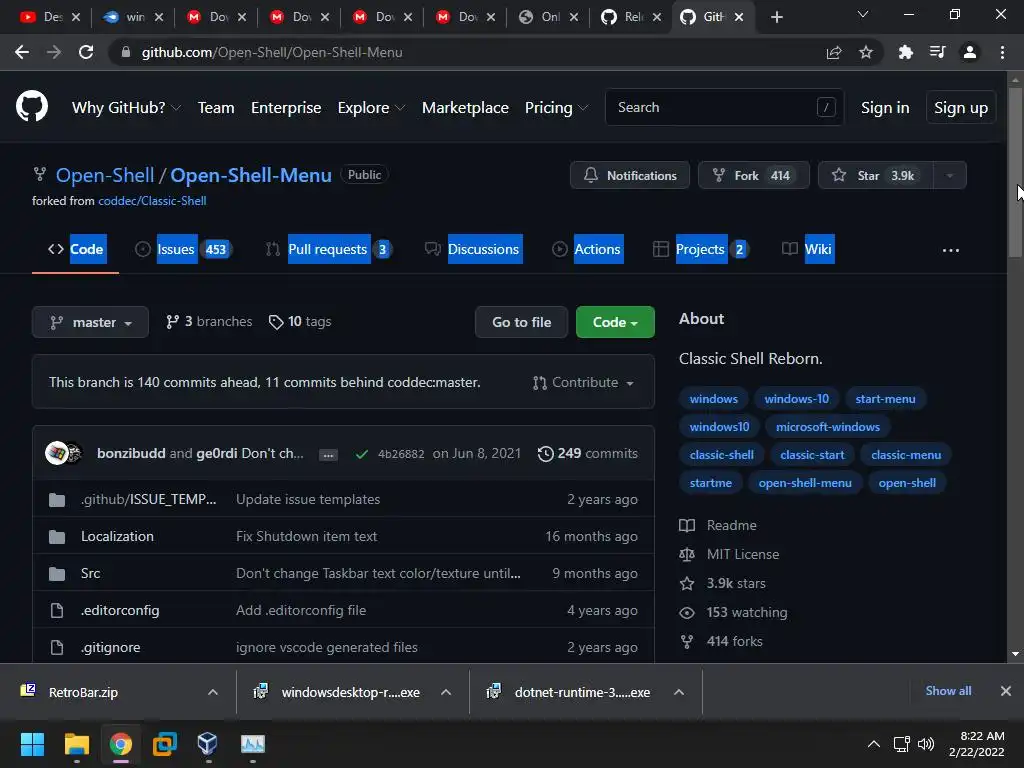Open coddec/Classic-Shell parent repo link
Image resolution: width=1024 pixels, height=768 pixels.
[x=152, y=201]
